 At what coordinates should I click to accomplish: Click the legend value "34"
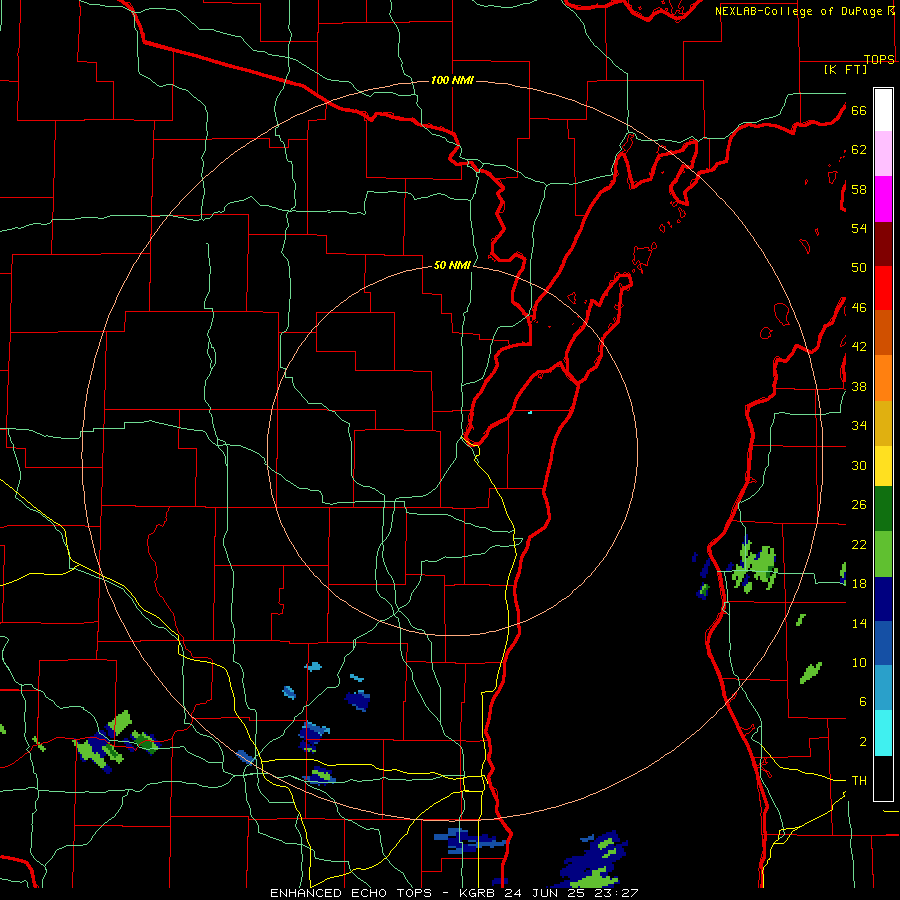tap(859, 426)
